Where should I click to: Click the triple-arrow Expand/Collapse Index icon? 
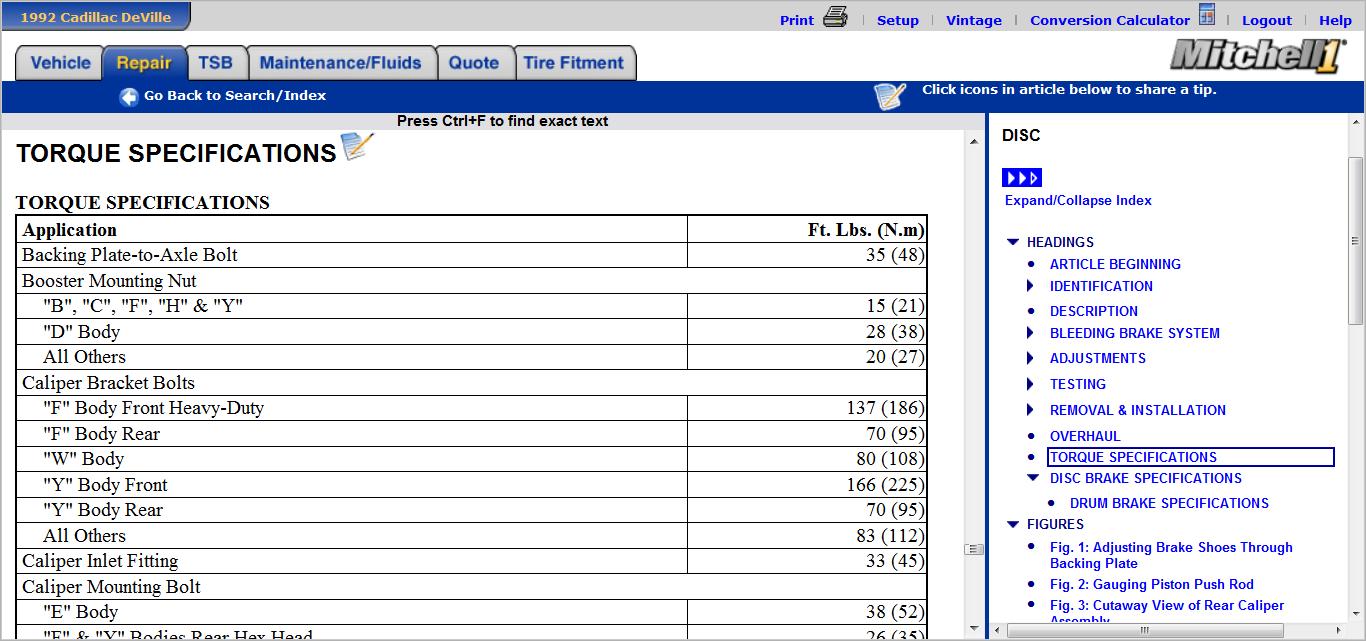coord(1022,178)
